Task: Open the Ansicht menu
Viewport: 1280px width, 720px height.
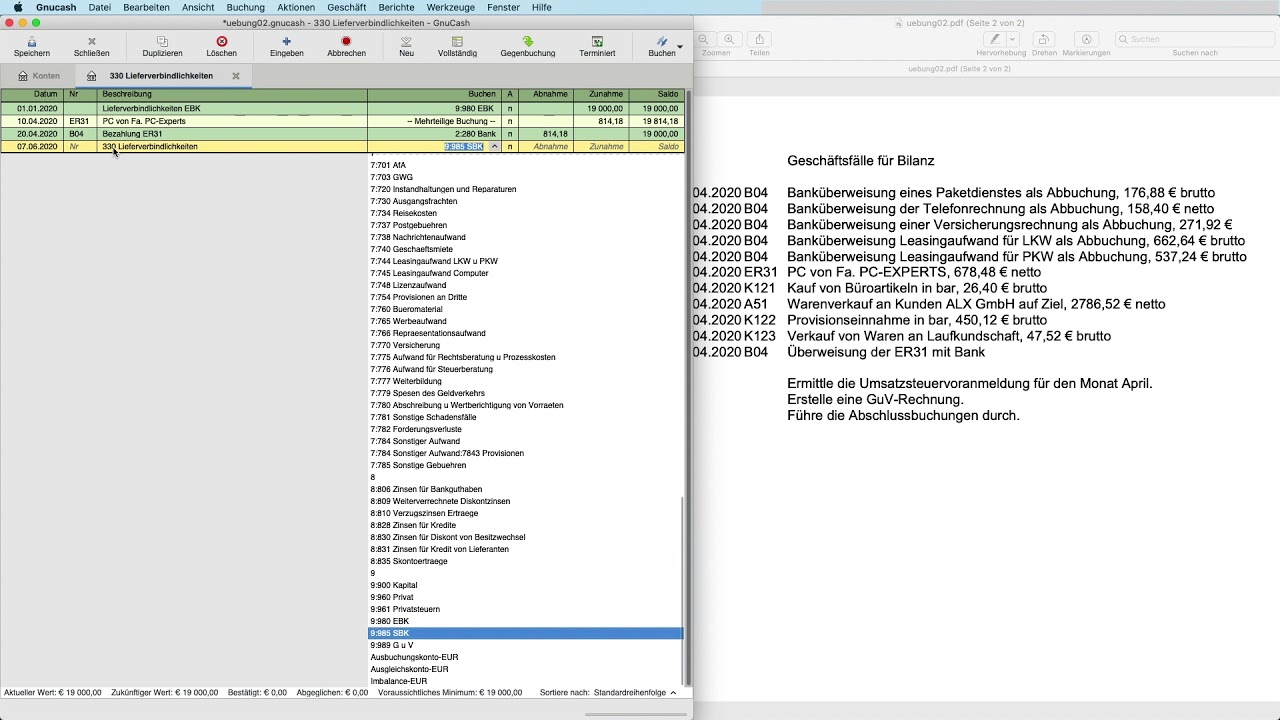Action: [x=198, y=7]
